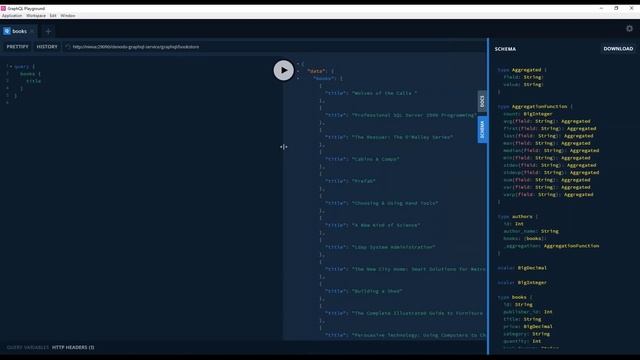Click "Wolves of the Calla" result

pos(384,93)
